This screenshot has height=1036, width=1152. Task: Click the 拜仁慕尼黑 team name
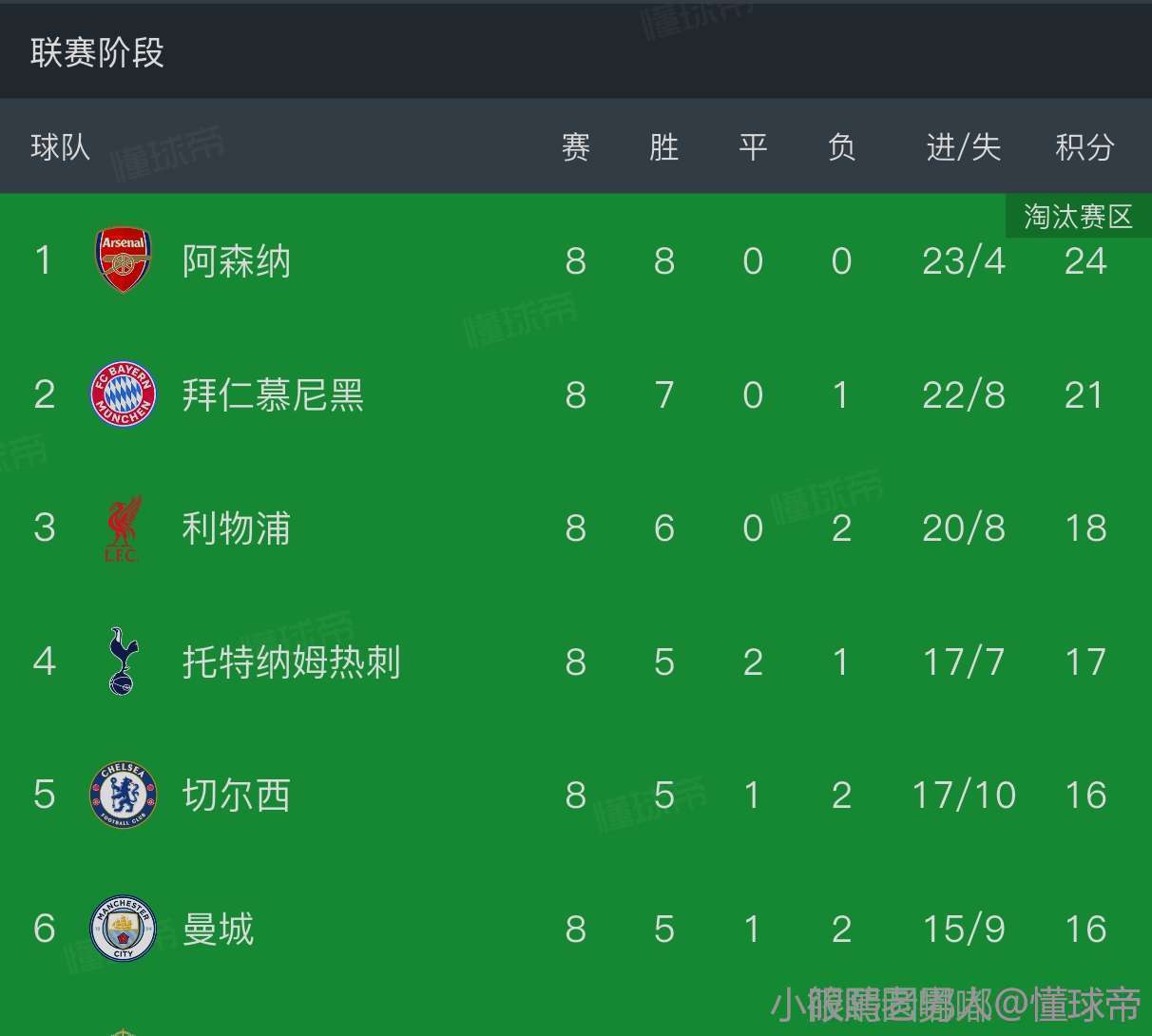pyautogui.click(x=273, y=394)
